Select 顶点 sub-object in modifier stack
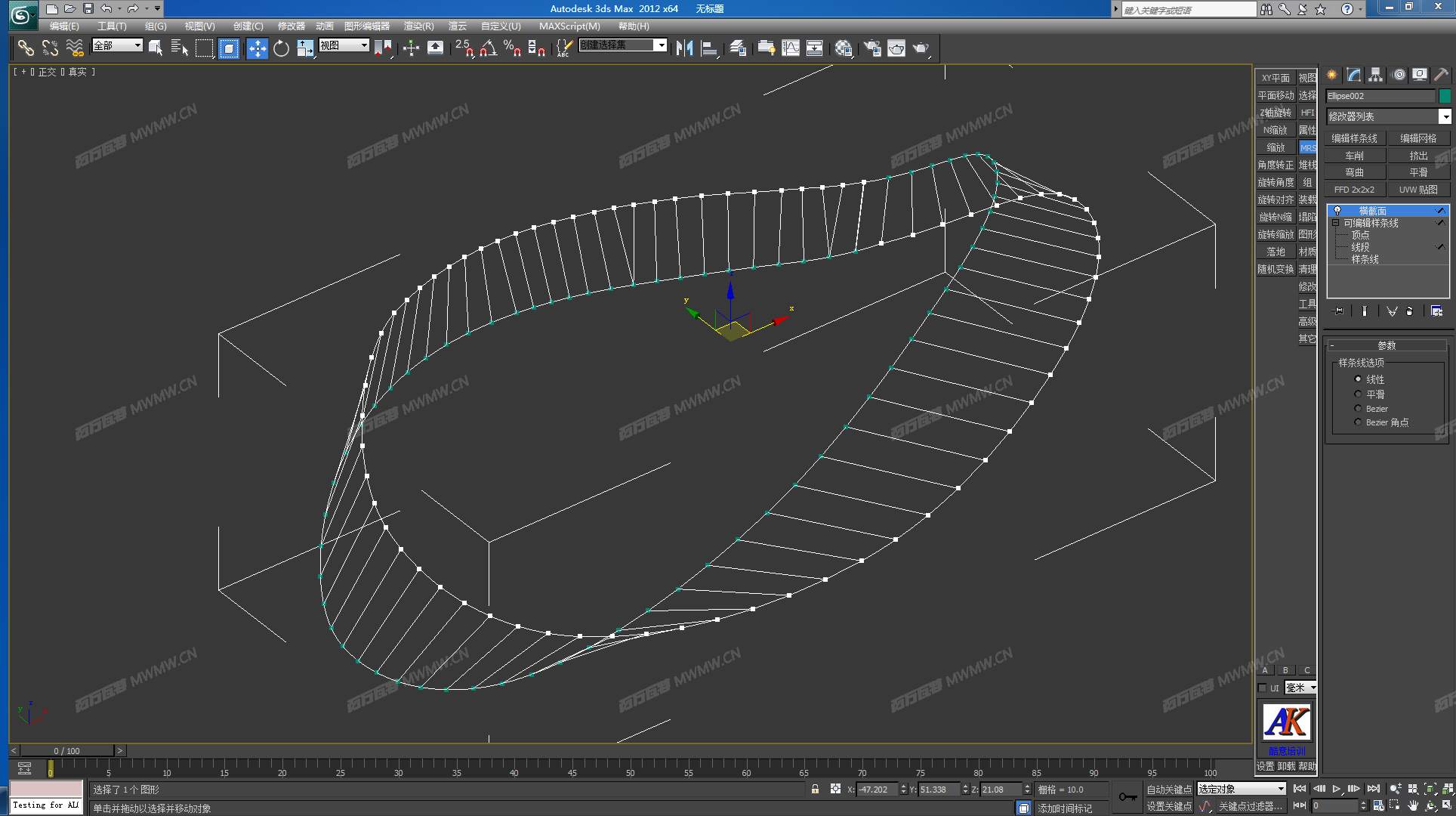1456x816 pixels. tap(1361, 235)
